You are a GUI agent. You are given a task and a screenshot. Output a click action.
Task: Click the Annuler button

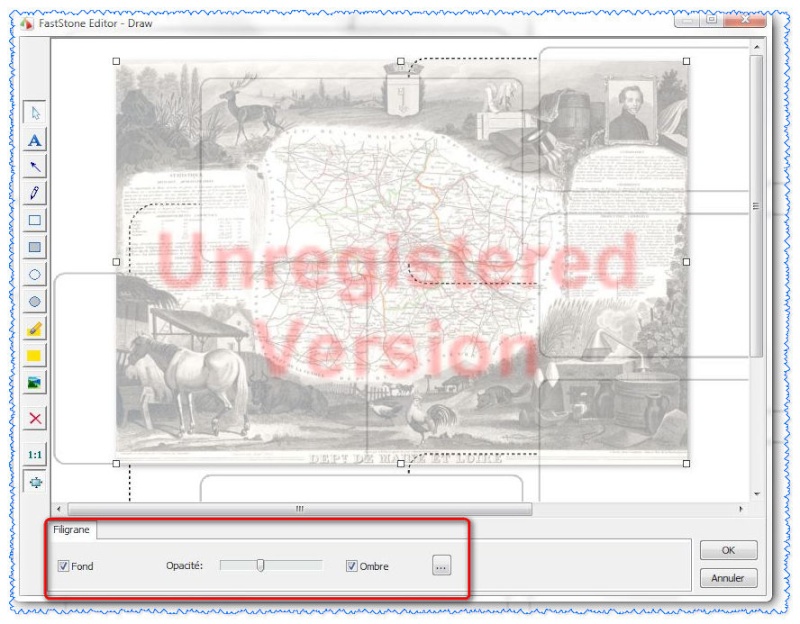(728, 578)
